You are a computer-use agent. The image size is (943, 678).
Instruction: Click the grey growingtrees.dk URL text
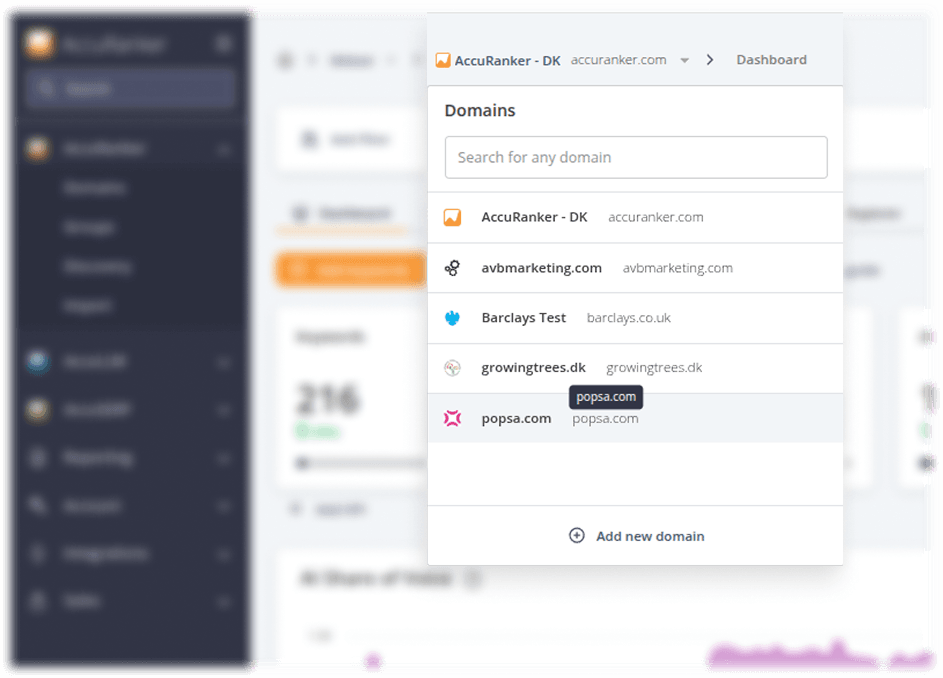click(x=654, y=368)
